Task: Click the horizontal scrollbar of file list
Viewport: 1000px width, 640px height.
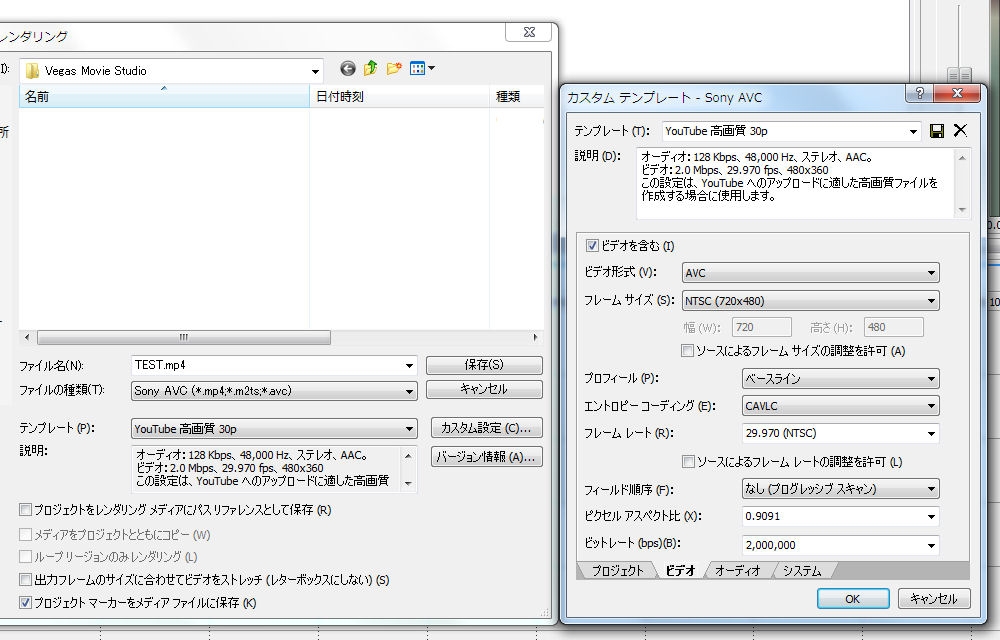Action: coord(184,337)
